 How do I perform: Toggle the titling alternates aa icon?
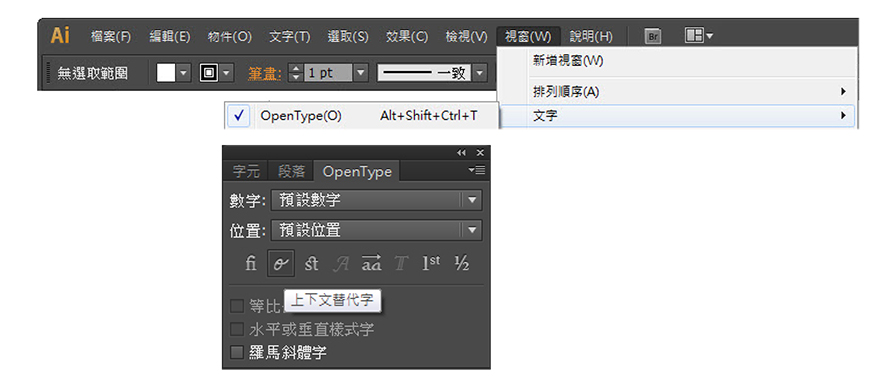(372, 263)
